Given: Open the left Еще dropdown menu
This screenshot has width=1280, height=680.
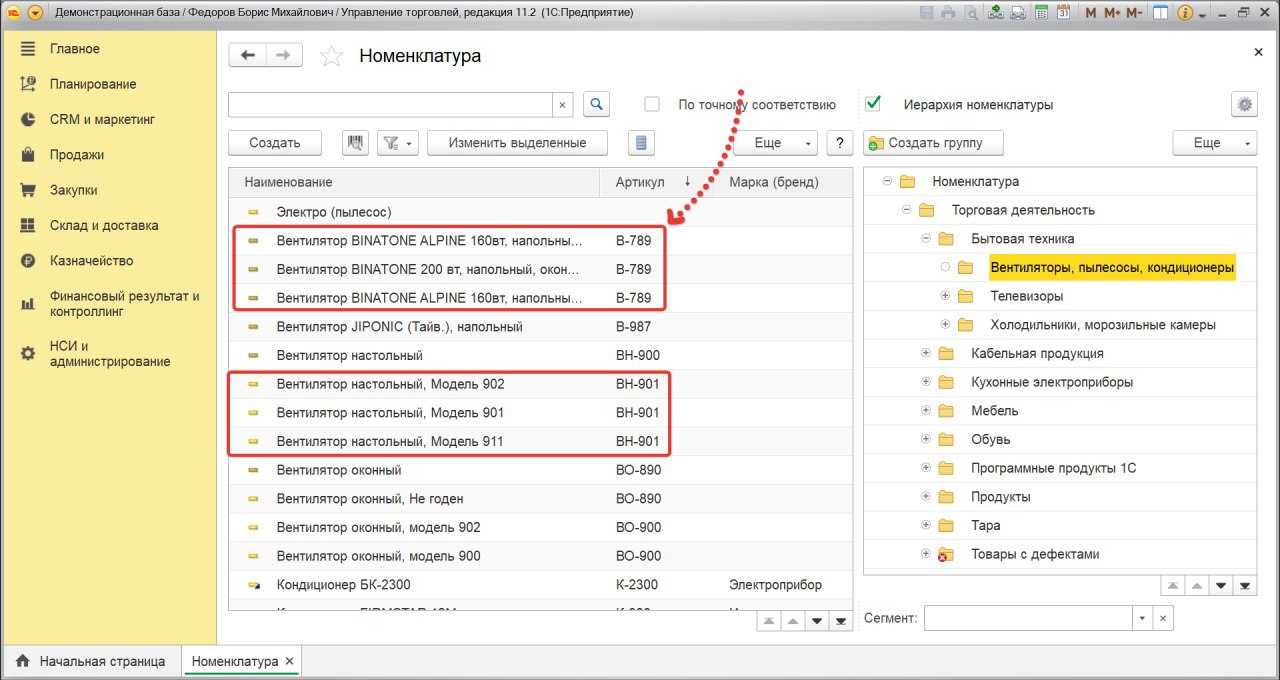Looking at the screenshot, I should 776,143.
